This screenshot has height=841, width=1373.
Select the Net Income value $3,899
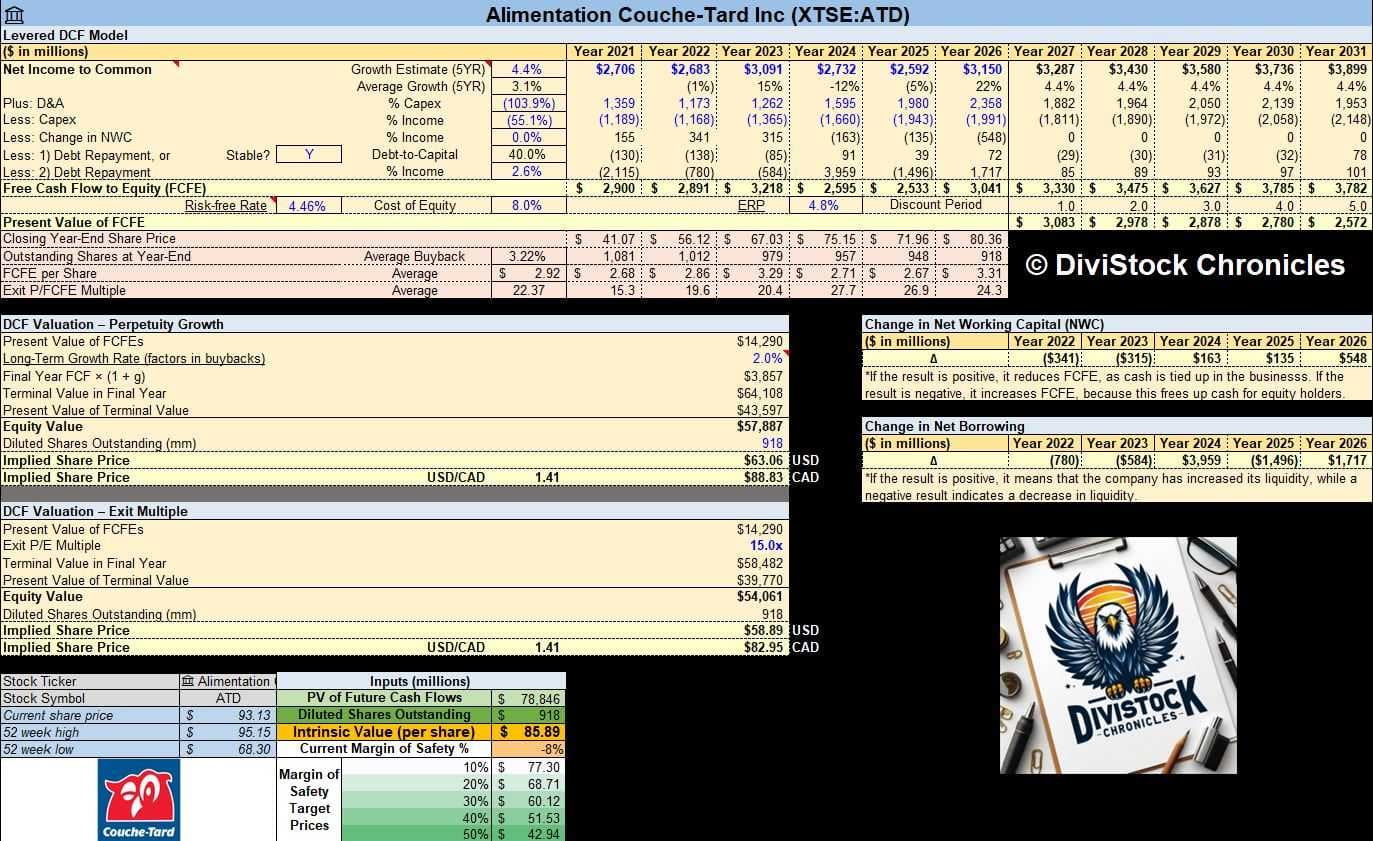pos(1347,69)
